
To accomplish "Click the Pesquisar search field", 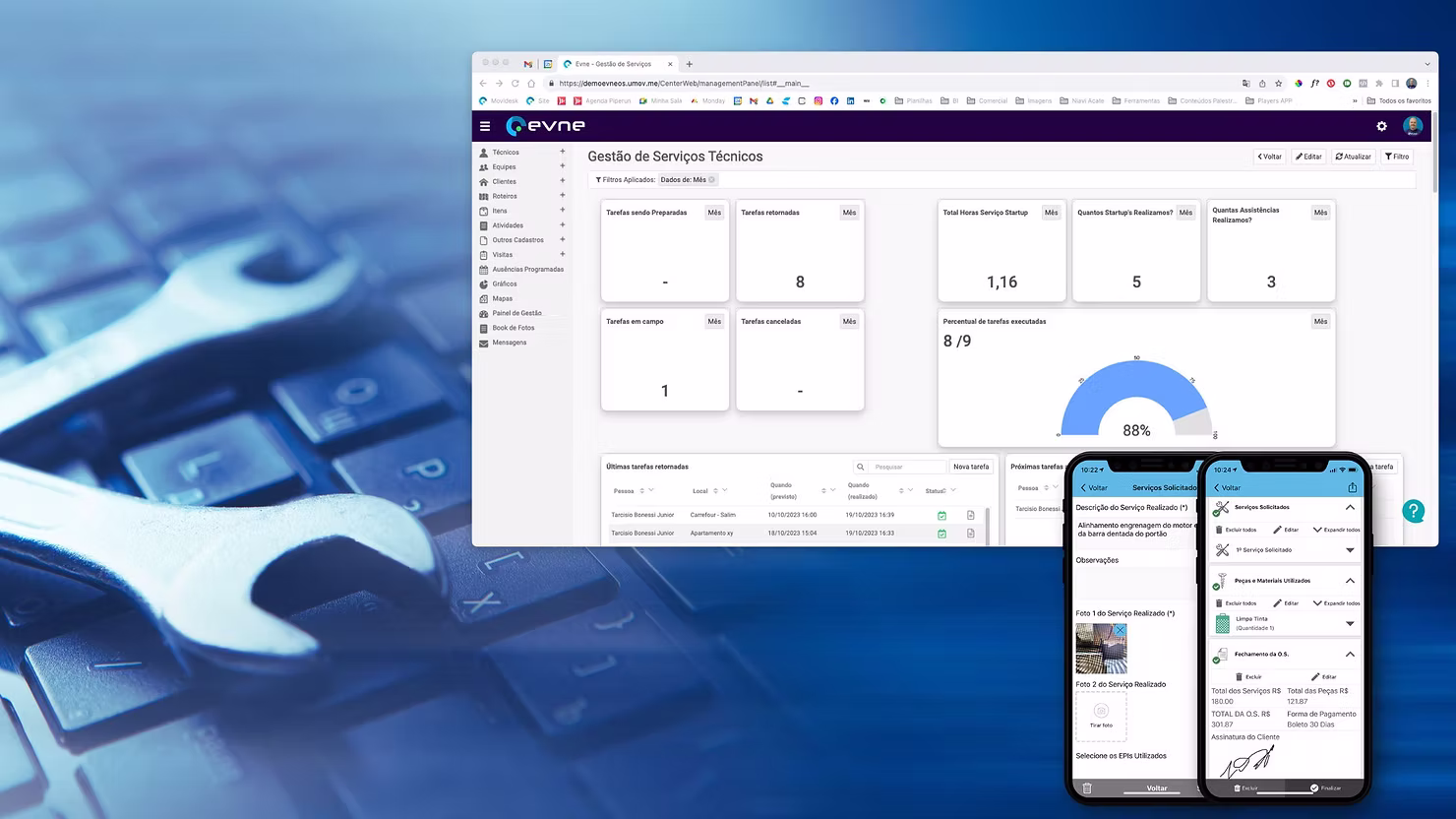I will point(907,467).
